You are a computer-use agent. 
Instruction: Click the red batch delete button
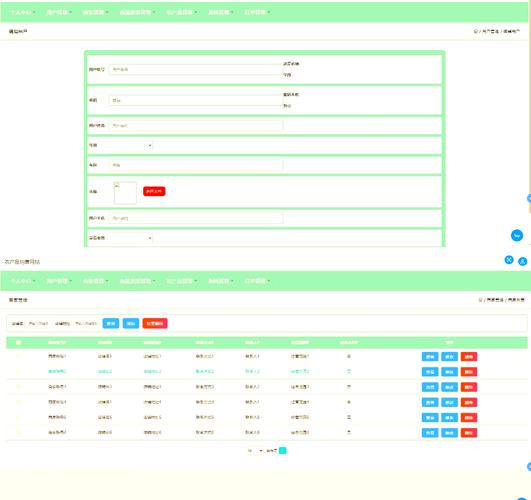(155, 324)
